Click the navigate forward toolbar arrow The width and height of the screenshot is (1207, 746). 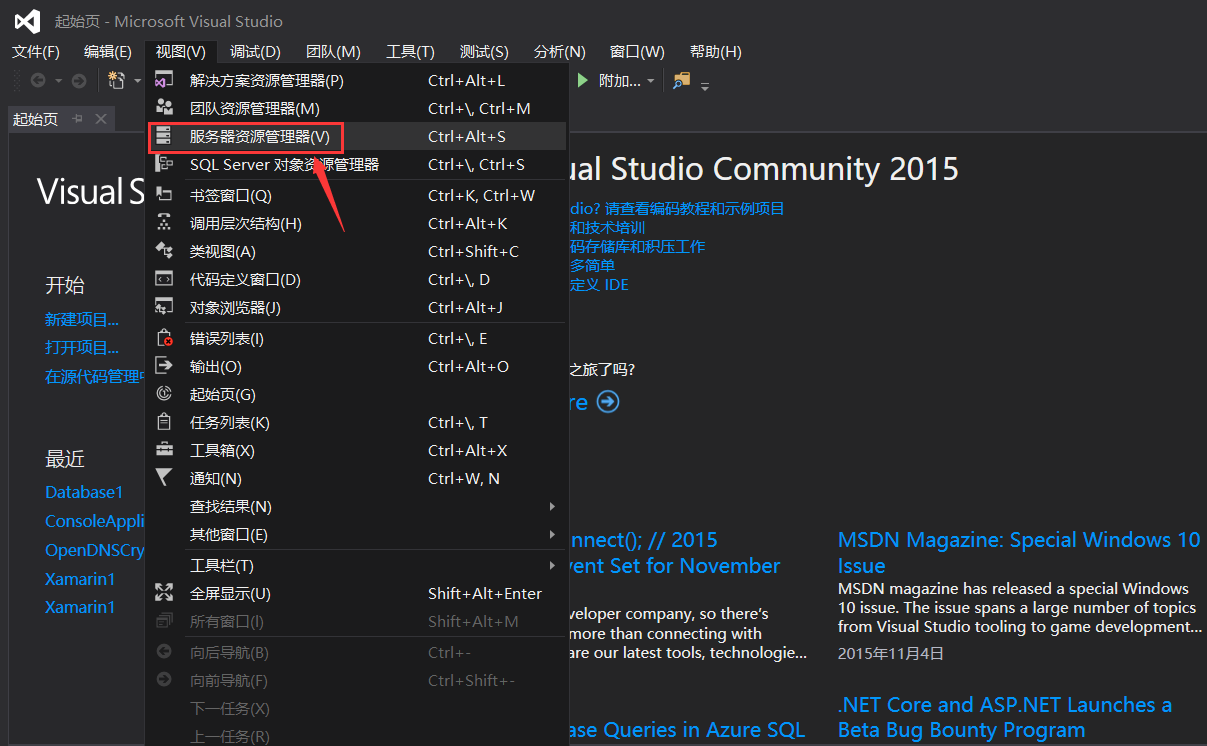coord(79,80)
